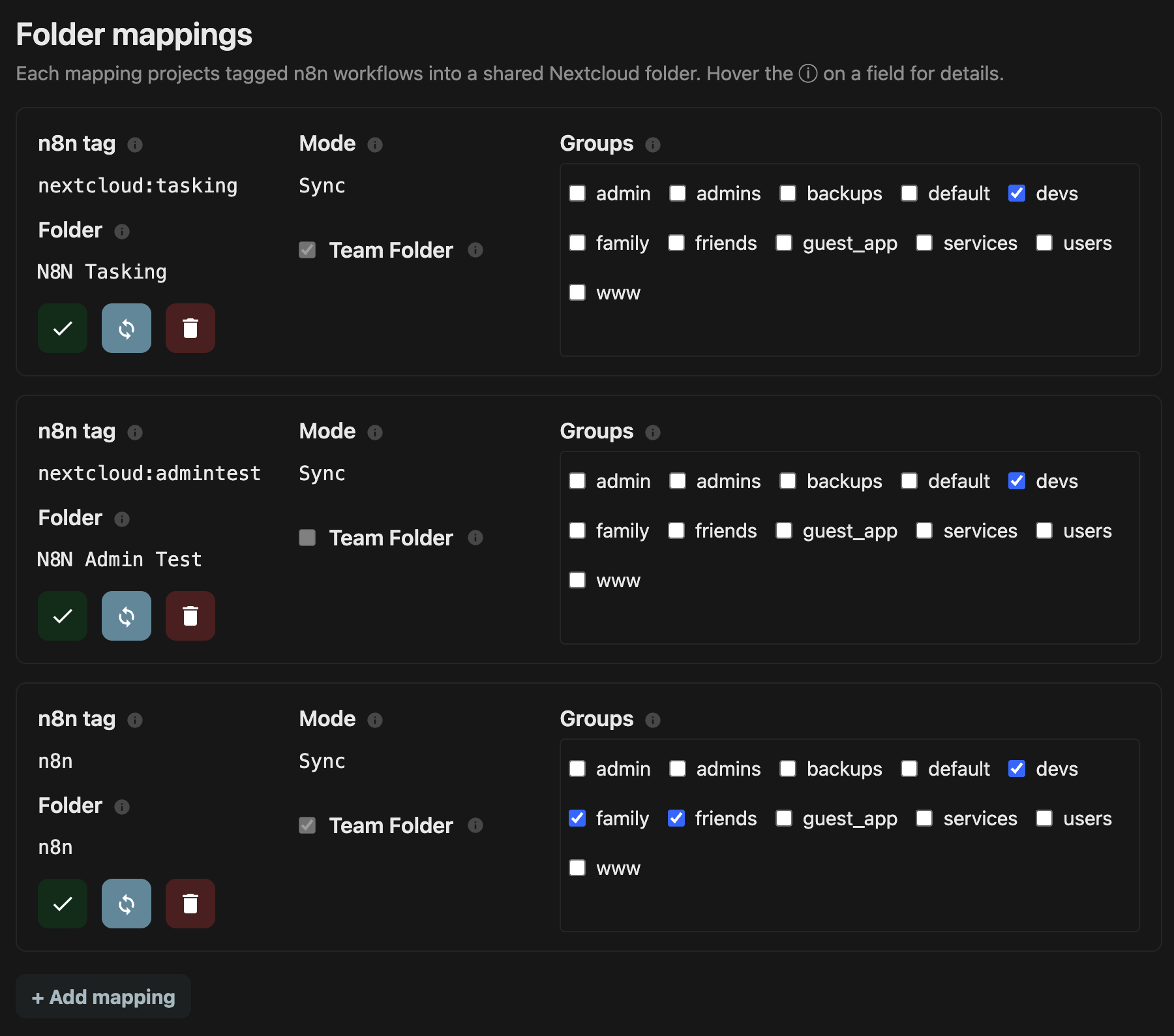Info icon beside n8n tag in admintest card

(x=135, y=432)
